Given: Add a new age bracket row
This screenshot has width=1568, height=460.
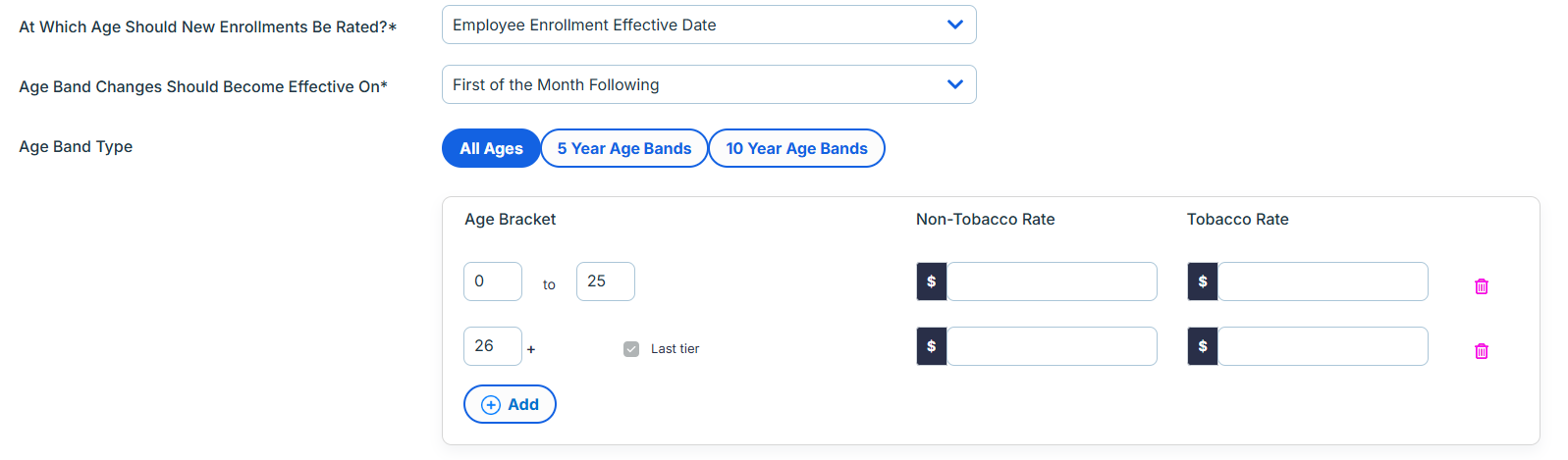Looking at the screenshot, I should pos(510,404).
